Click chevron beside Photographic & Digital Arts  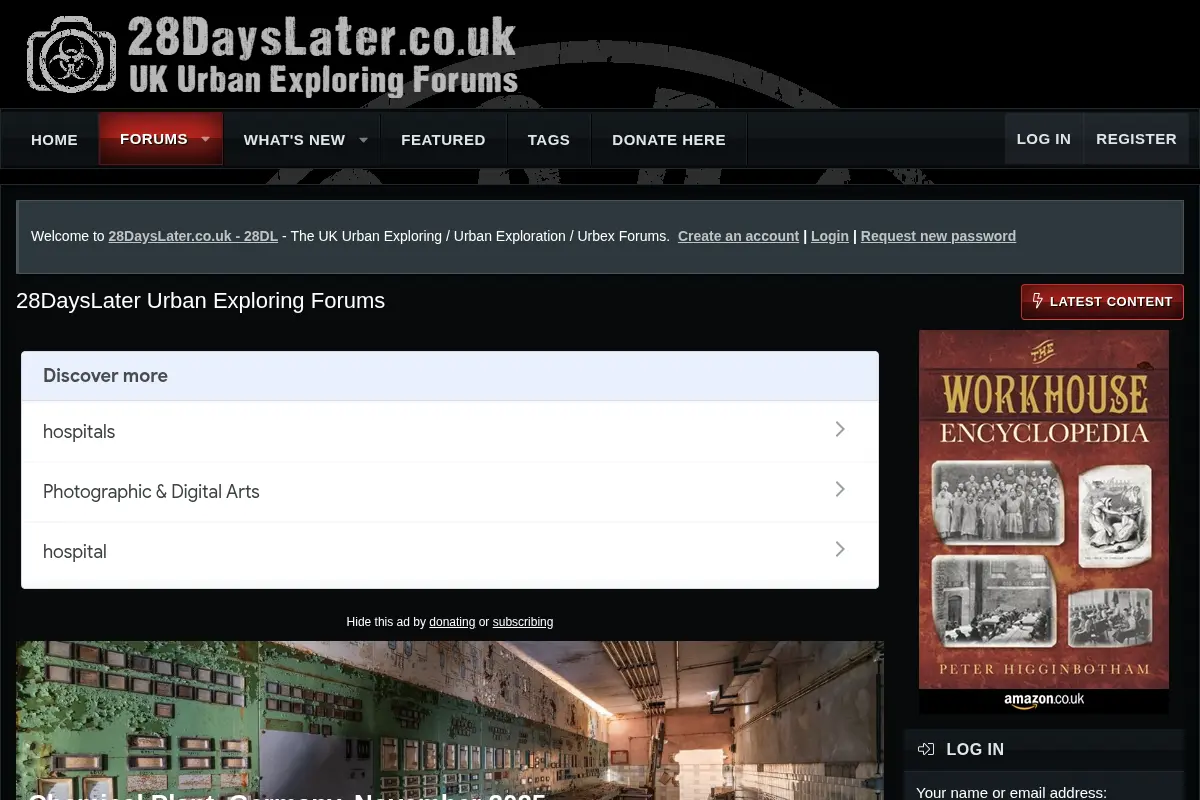pyautogui.click(x=840, y=489)
